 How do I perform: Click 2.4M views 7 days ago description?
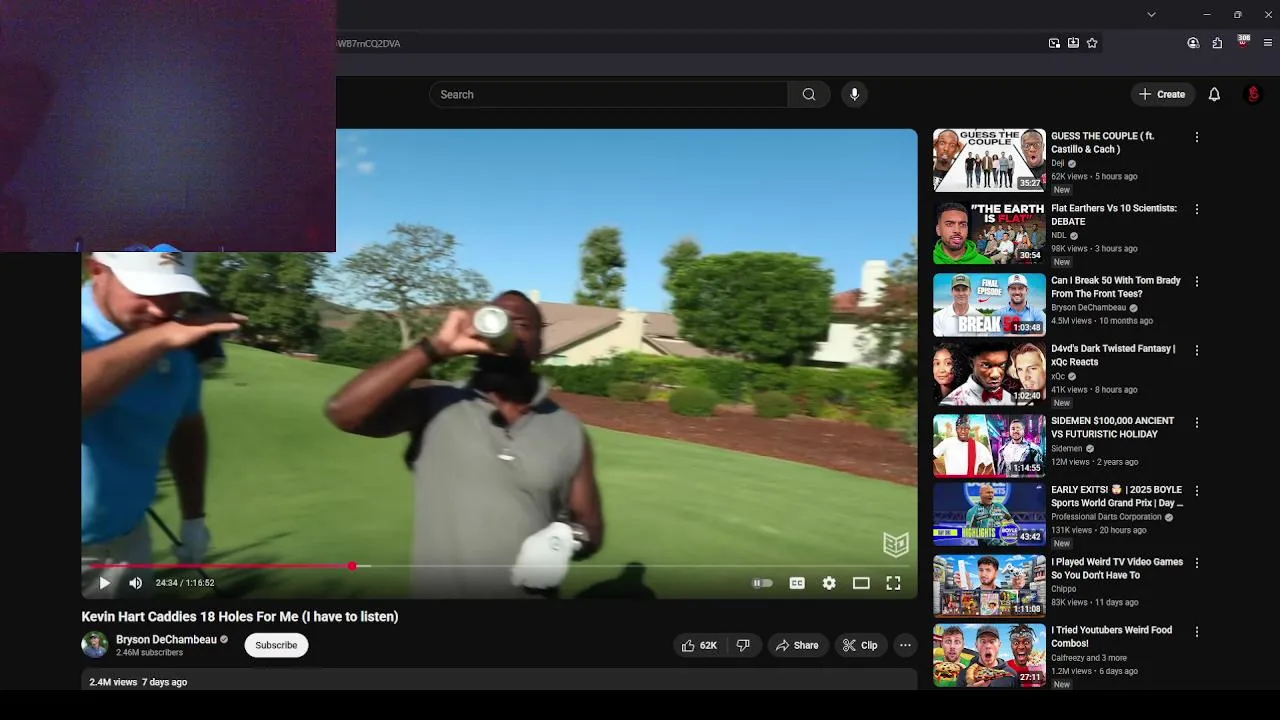click(138, 682)
